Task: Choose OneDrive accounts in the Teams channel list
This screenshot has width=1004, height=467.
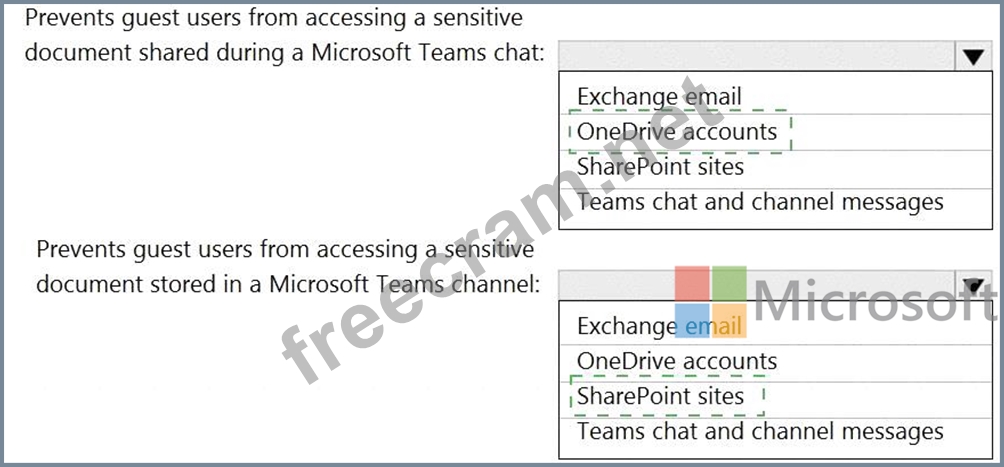Action: click(x=677, y=361)
